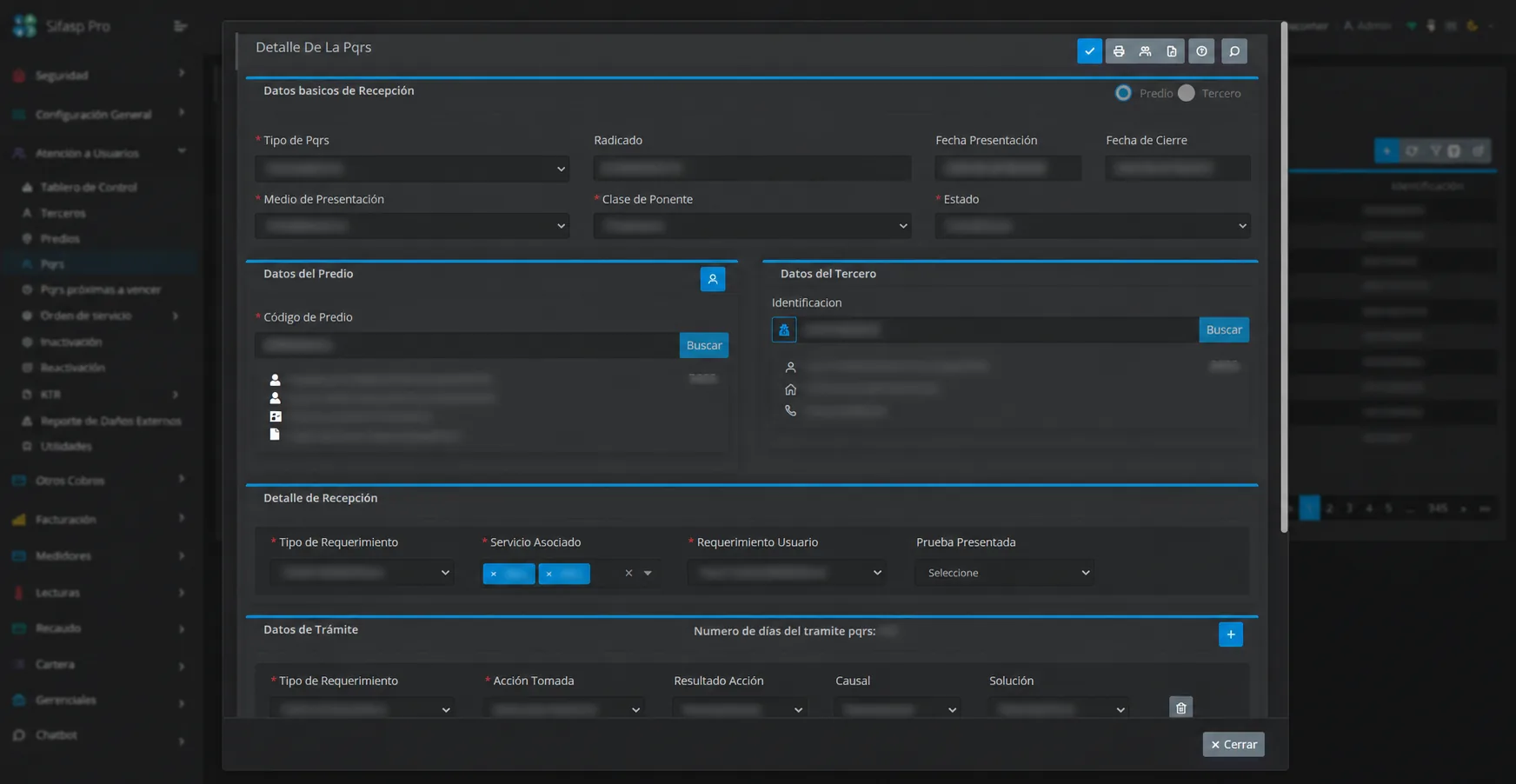Print the Pqrs detail

coord(1119,51)
